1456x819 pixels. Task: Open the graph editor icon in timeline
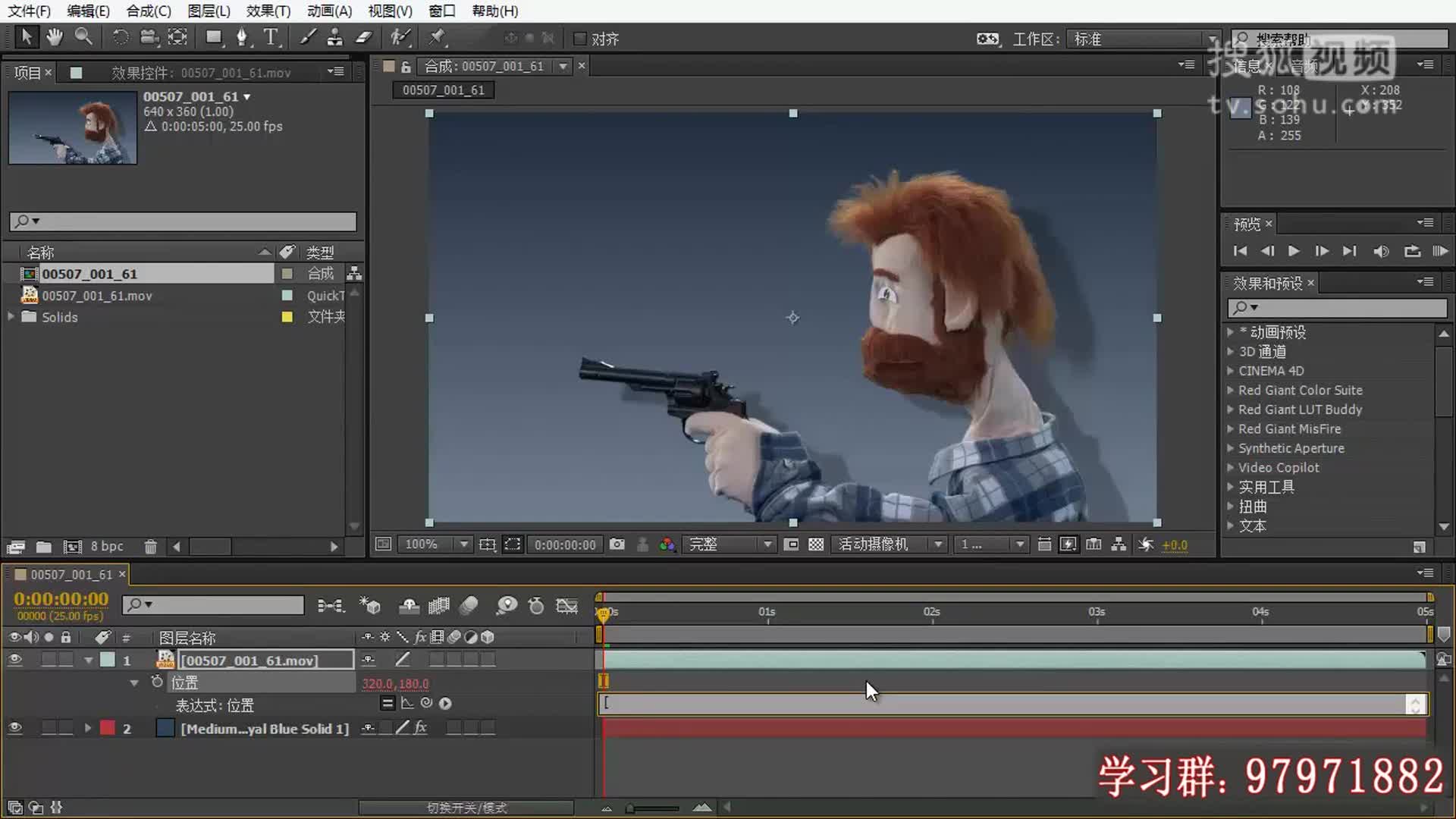tap(566, 605)
